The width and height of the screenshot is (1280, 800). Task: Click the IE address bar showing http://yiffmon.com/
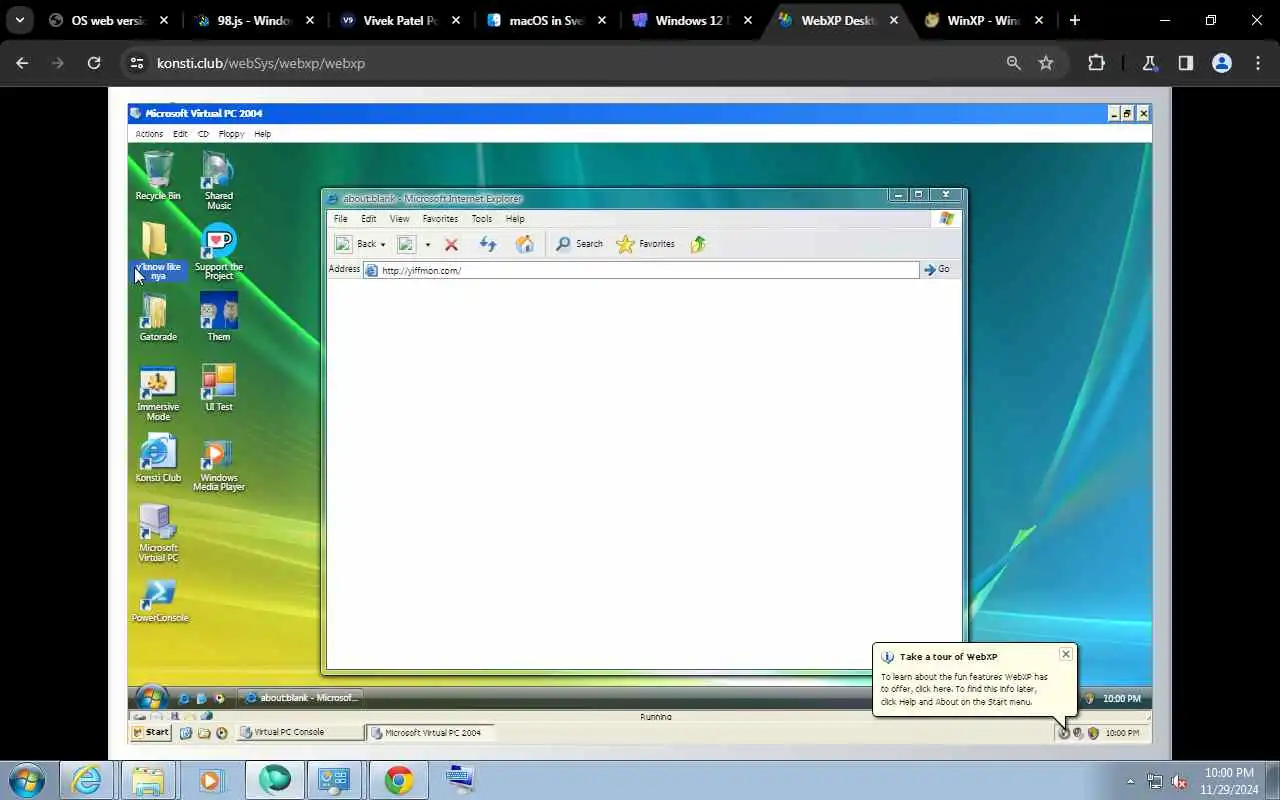click(640, 270)
